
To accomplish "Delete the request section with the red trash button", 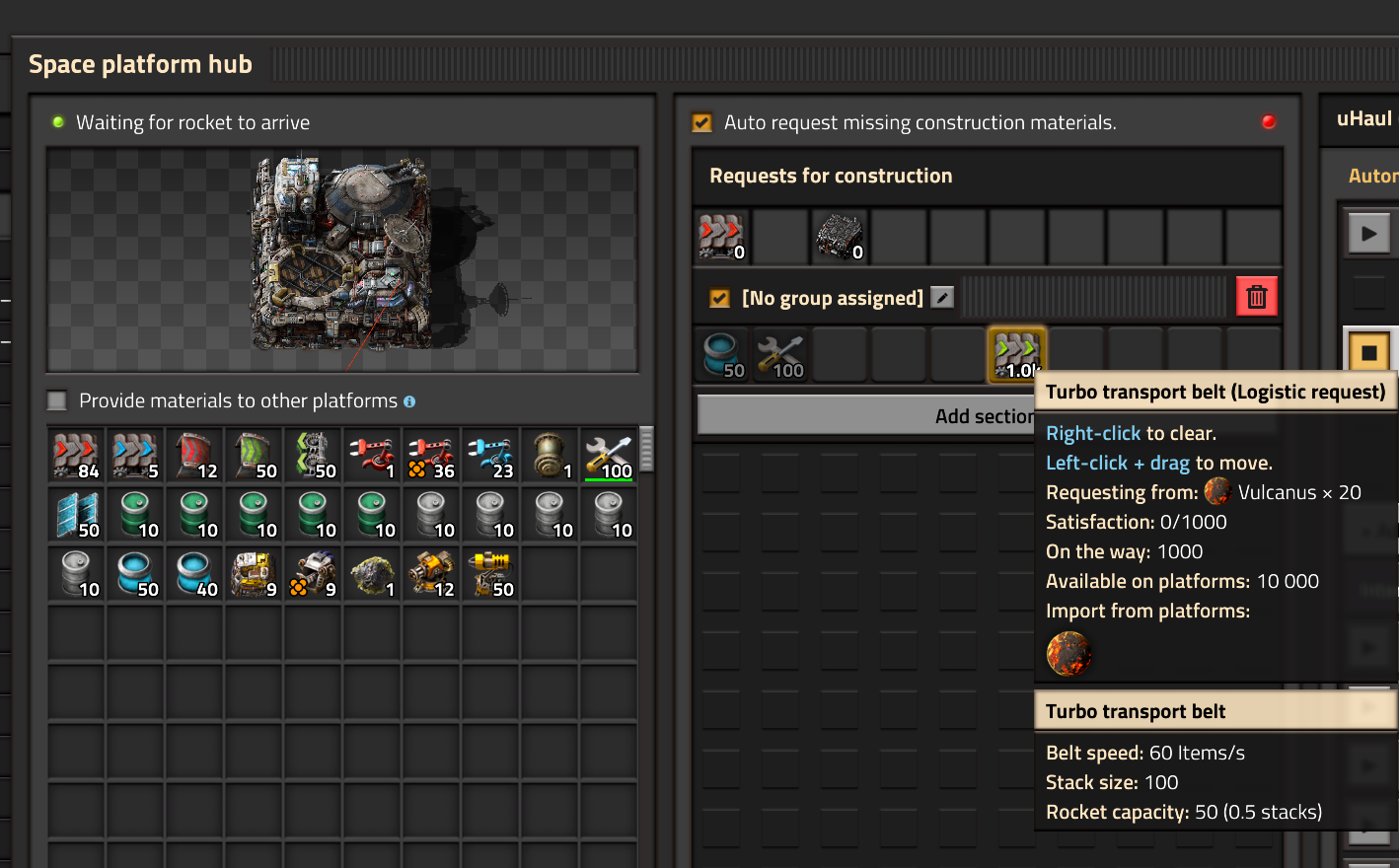I will pyautogui.click(x=1257, y=296).
